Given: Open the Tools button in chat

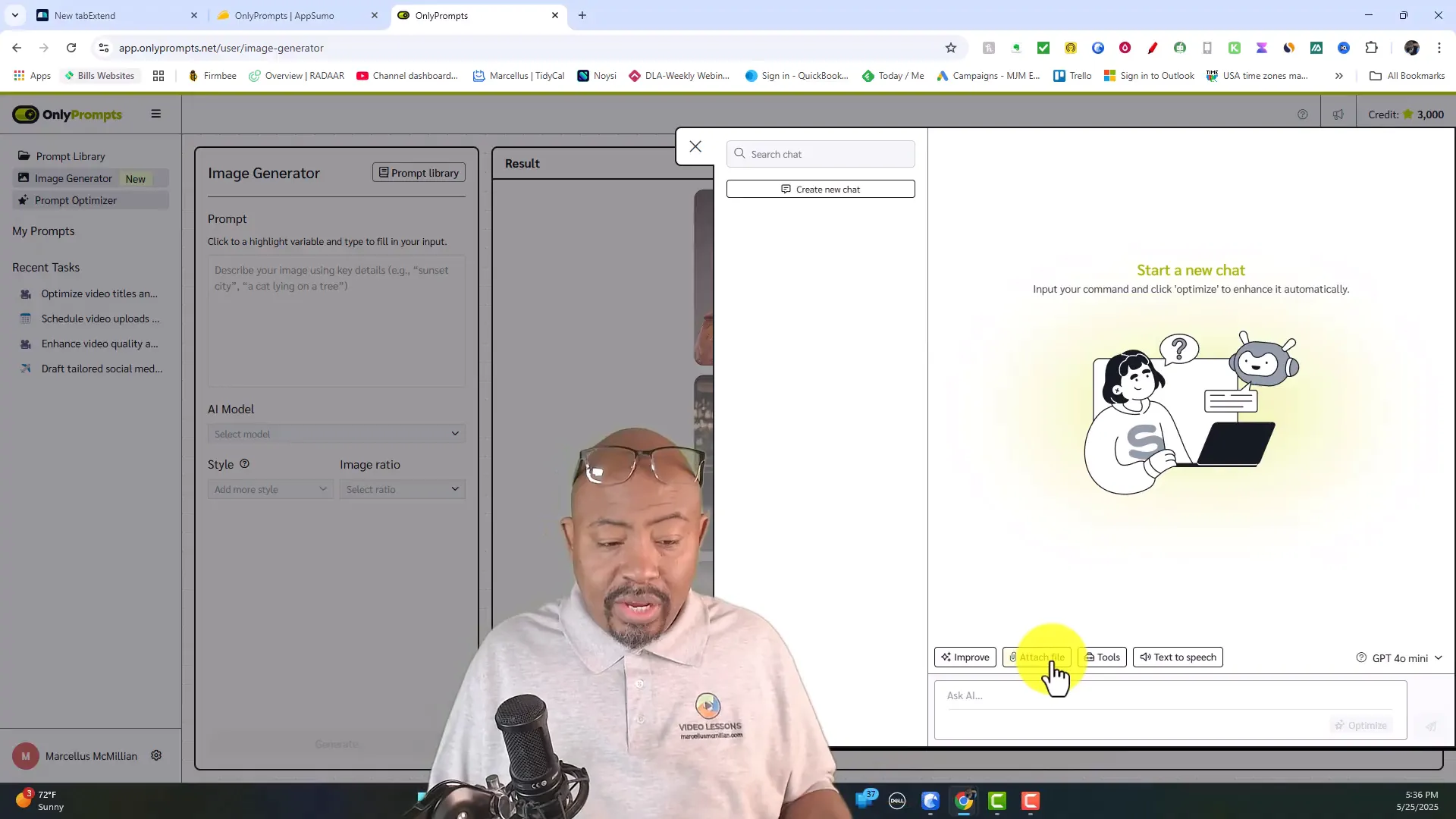Looking at the screenshot, I should [1102, 657].
